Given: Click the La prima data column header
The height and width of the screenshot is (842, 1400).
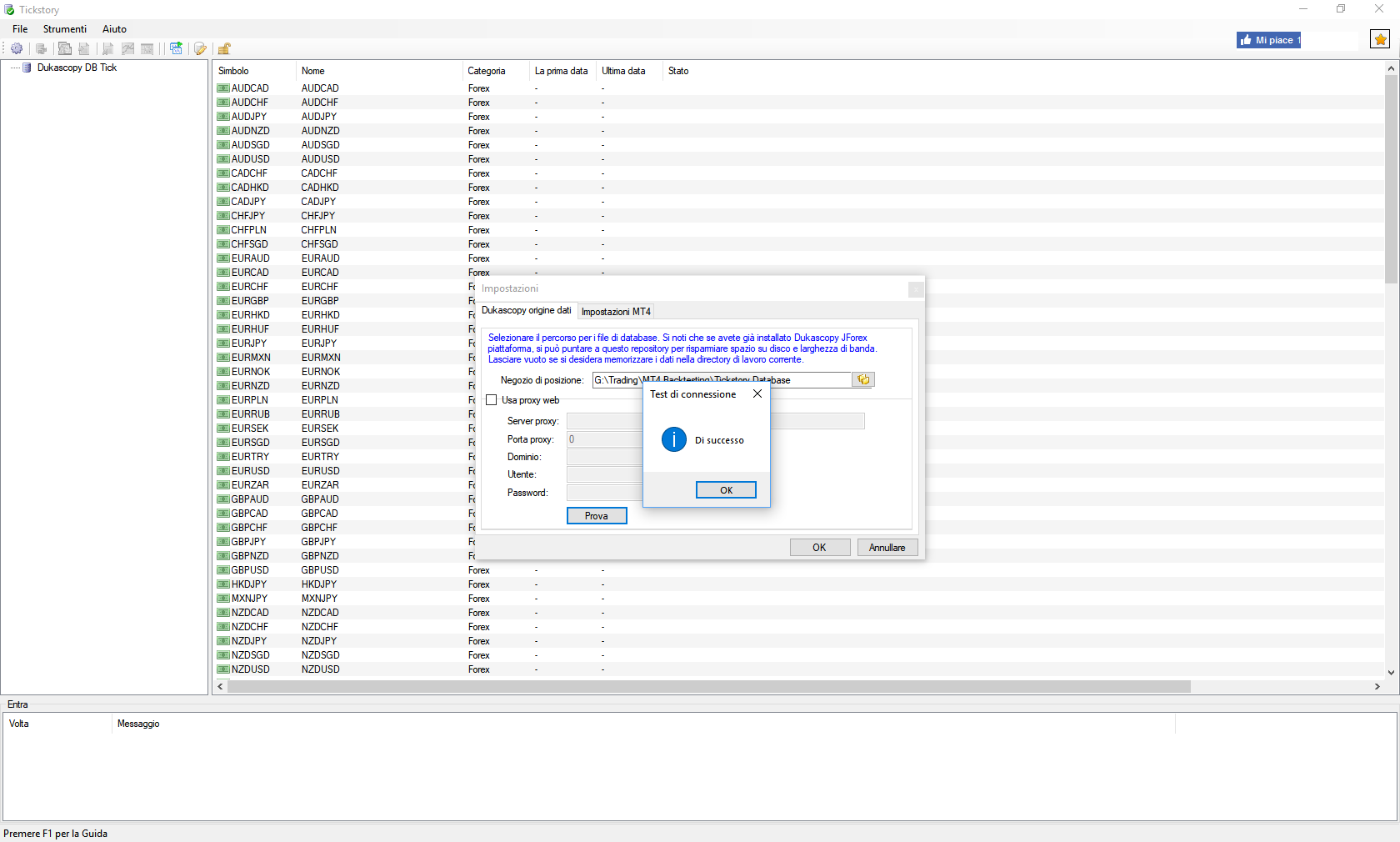Looking at the screenshot, I should [x=562, y=71].
